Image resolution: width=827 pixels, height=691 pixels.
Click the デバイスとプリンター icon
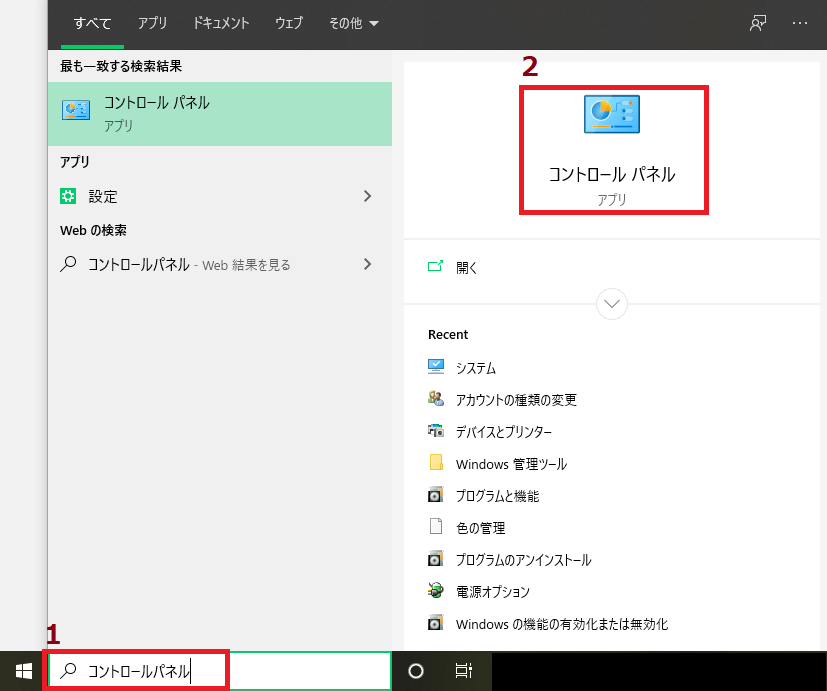(x=436, y=431)
